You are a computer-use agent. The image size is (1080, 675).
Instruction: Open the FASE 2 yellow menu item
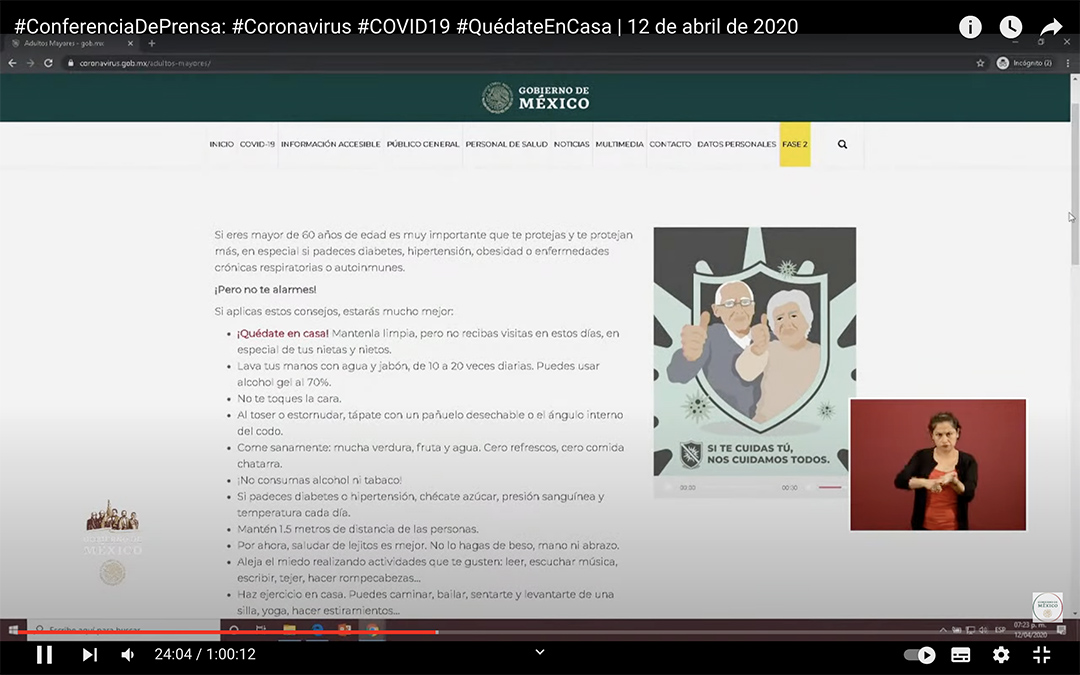pyautogui.click(x=795, y=144)
